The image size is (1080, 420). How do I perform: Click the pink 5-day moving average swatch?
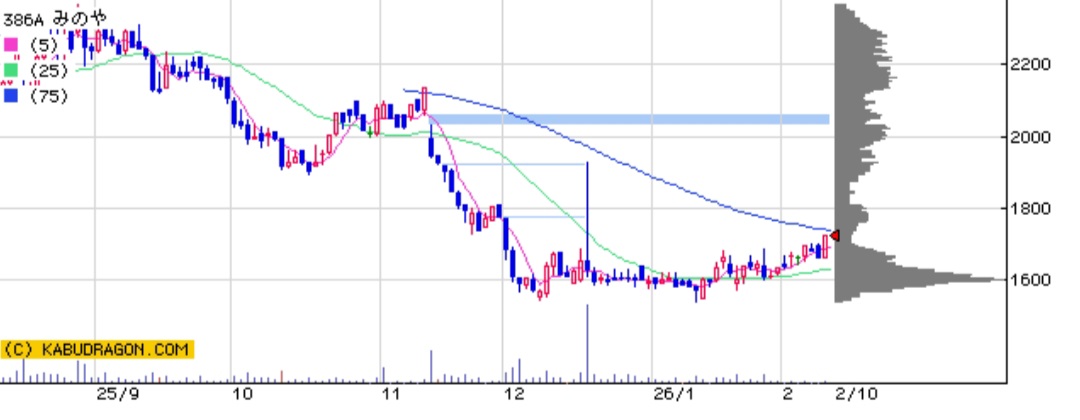point(11,44)
